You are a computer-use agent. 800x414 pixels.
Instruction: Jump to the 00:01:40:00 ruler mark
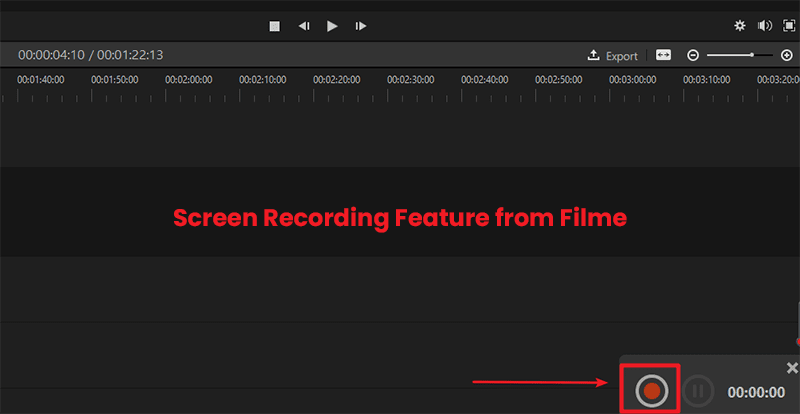coord(41,80)
